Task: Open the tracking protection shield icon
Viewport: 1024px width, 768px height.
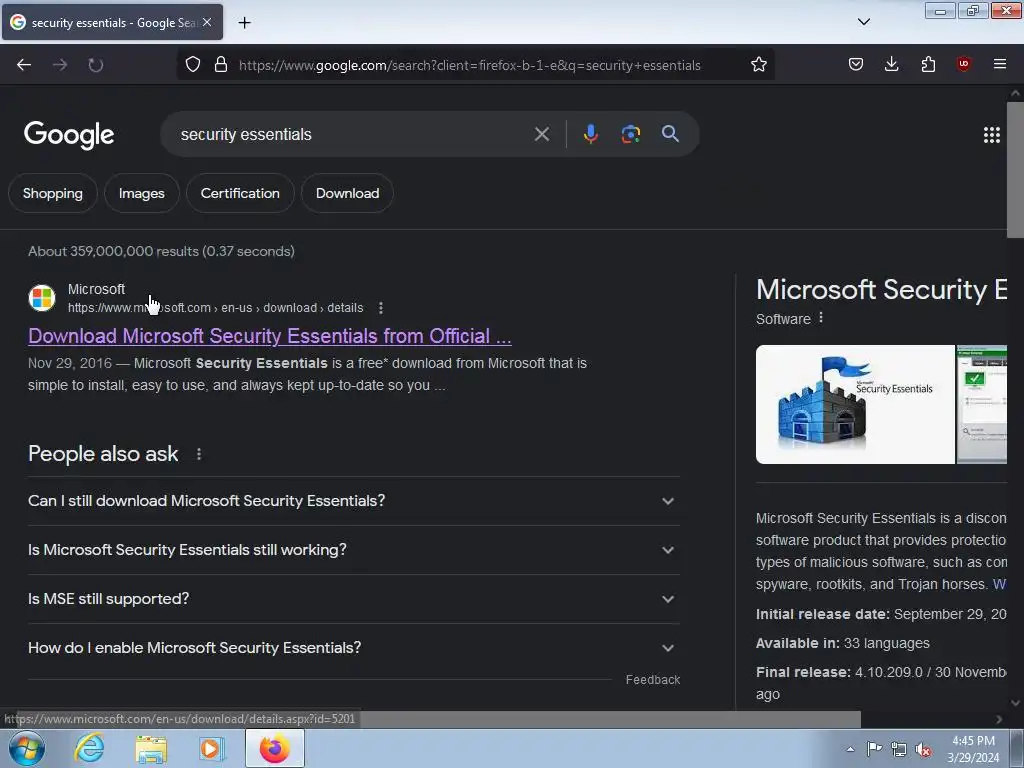Action: 193,65
